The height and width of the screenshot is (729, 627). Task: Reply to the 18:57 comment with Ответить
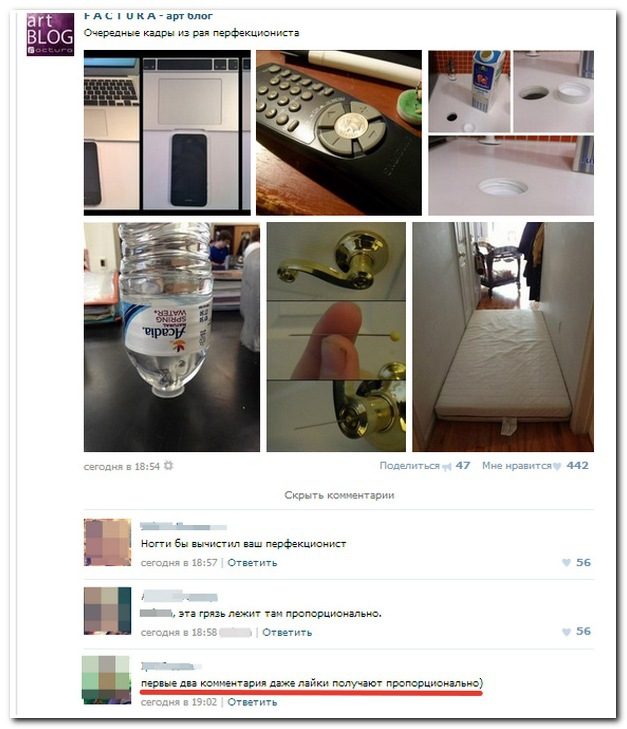pos(252,563)
